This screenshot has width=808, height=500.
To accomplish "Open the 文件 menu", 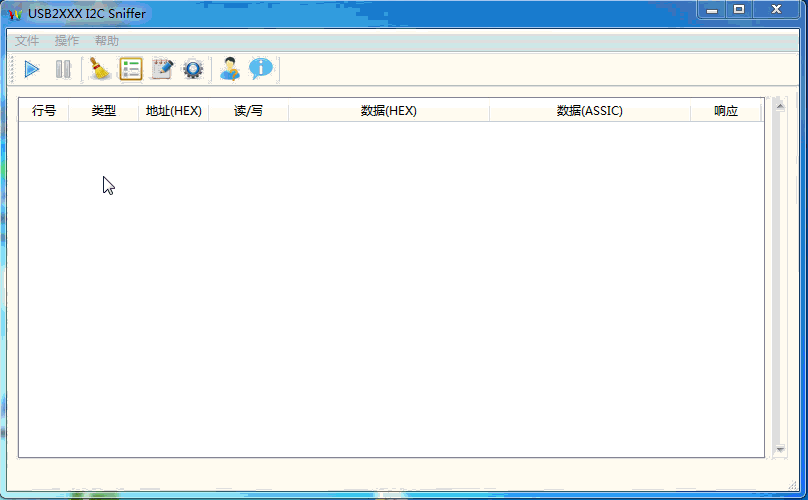I will (27, 41).
